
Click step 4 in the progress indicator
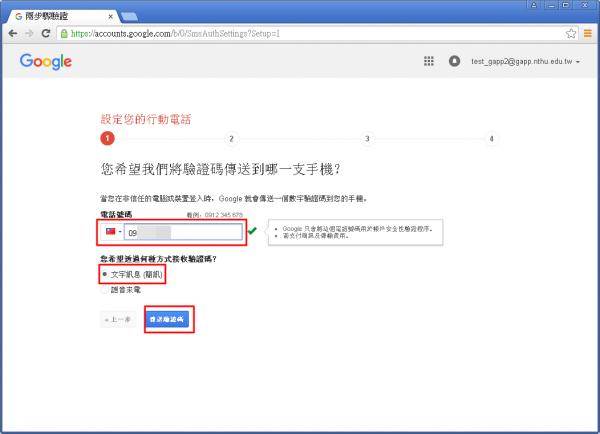click(491, 139)
